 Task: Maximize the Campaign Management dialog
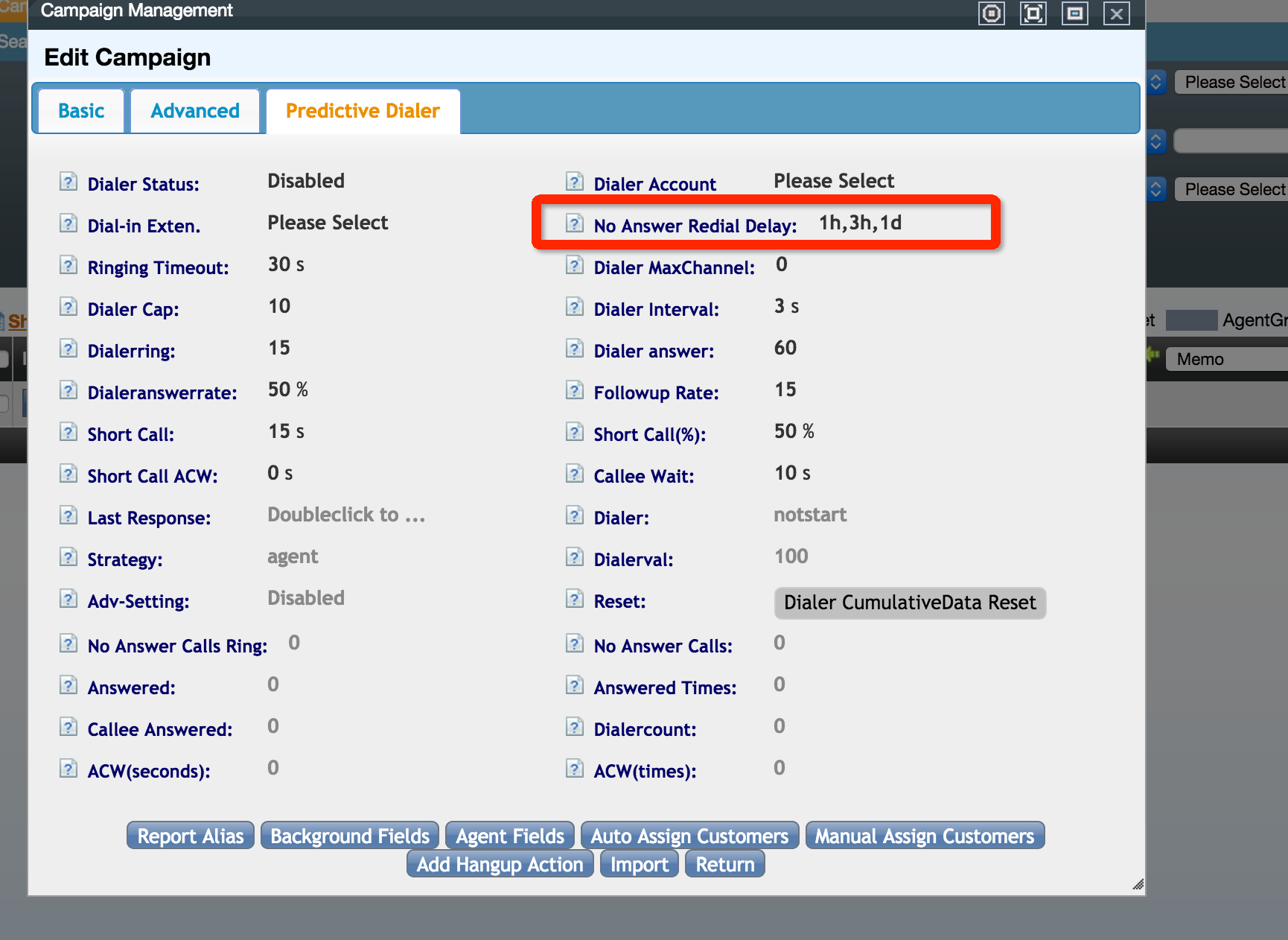[1033, 13]
